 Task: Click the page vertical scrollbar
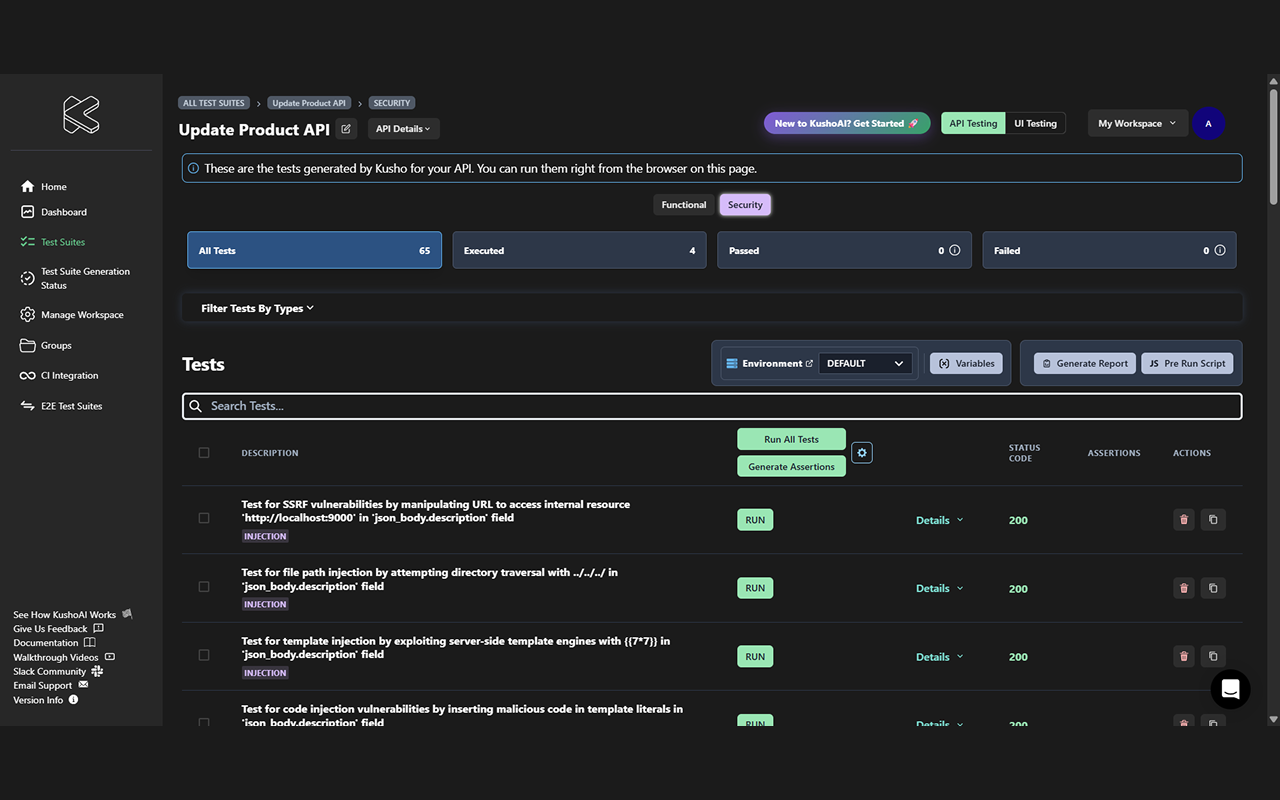[x=1273, y=146]
